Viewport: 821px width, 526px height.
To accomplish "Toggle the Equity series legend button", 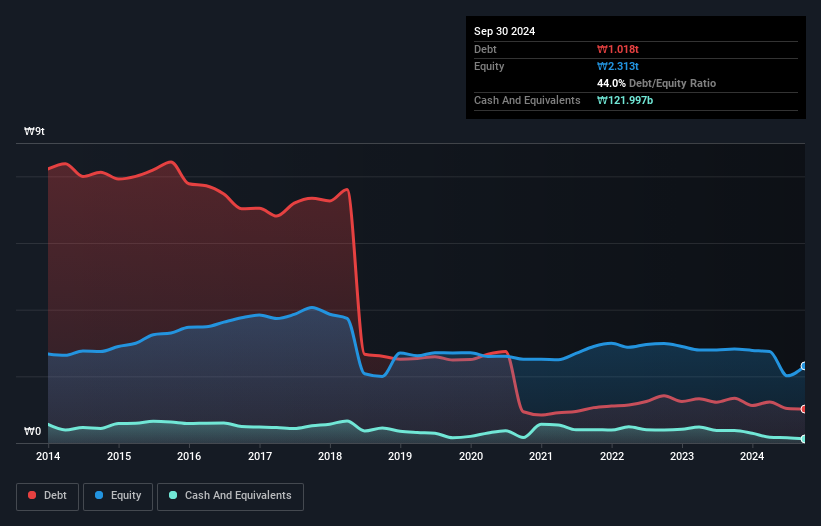I will 118,496.
